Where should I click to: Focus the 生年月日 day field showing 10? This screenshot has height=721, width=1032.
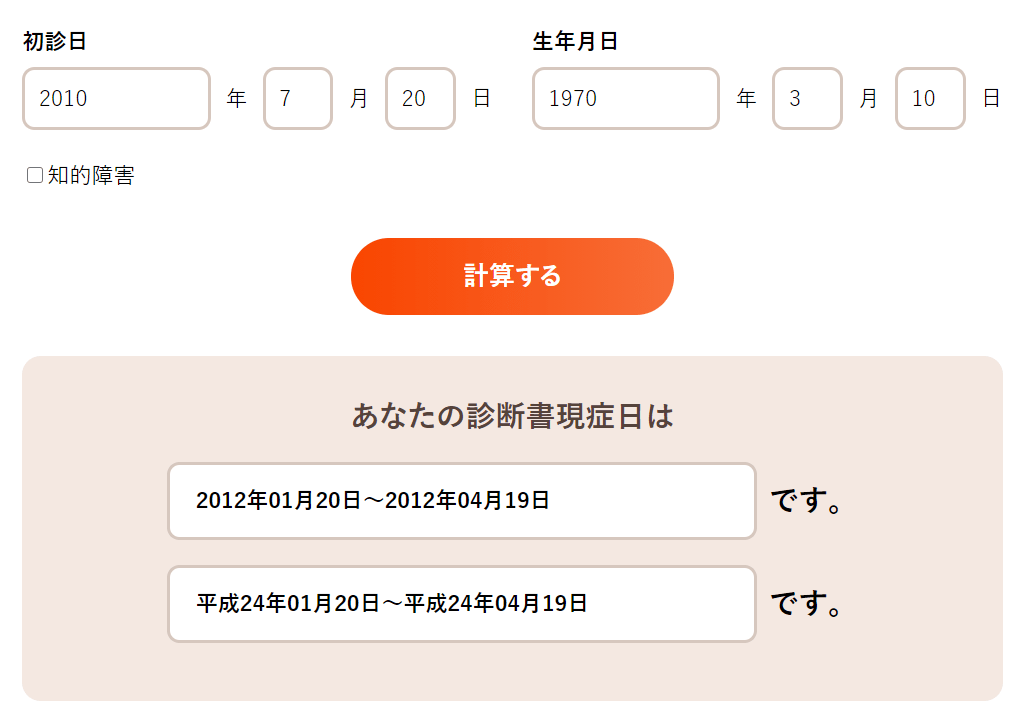(x=930, y=99)
